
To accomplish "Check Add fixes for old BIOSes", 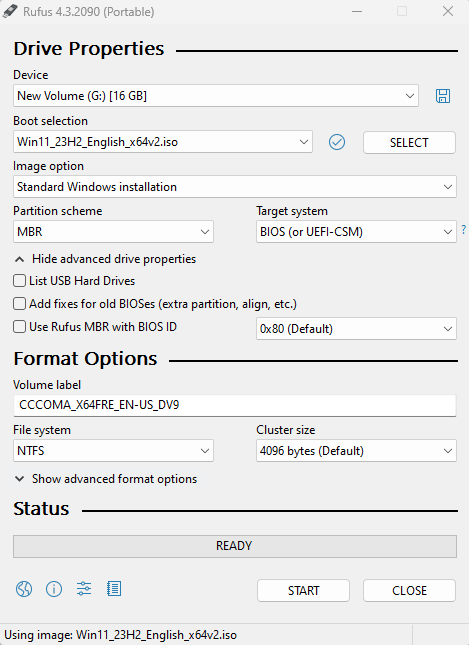I will 19,304.
